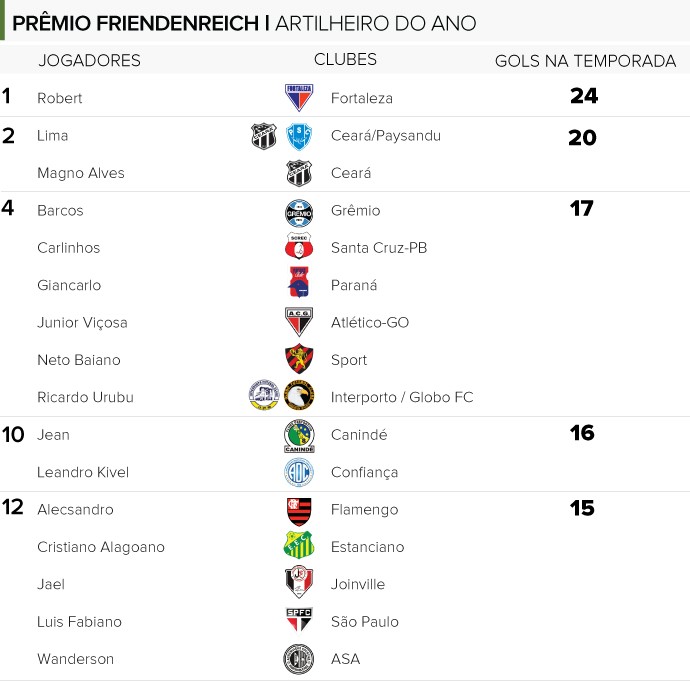Select the Estanciano green-yellow crest
This screenshot has width=690, height=683.
pyautogui.click(x=299, y=544)
